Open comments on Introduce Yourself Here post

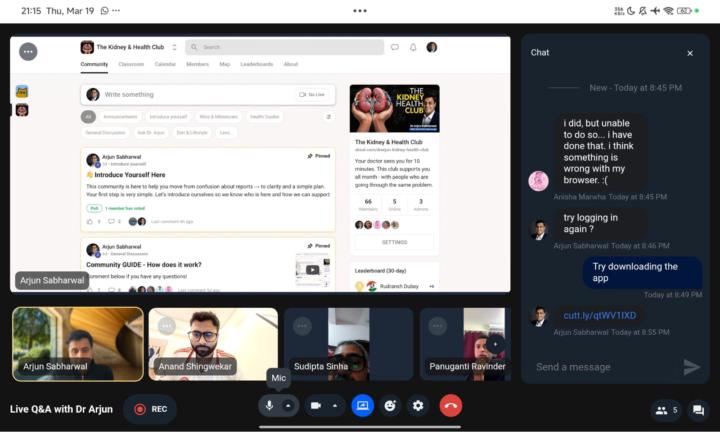pyautogui.click(x=112, y=221)
